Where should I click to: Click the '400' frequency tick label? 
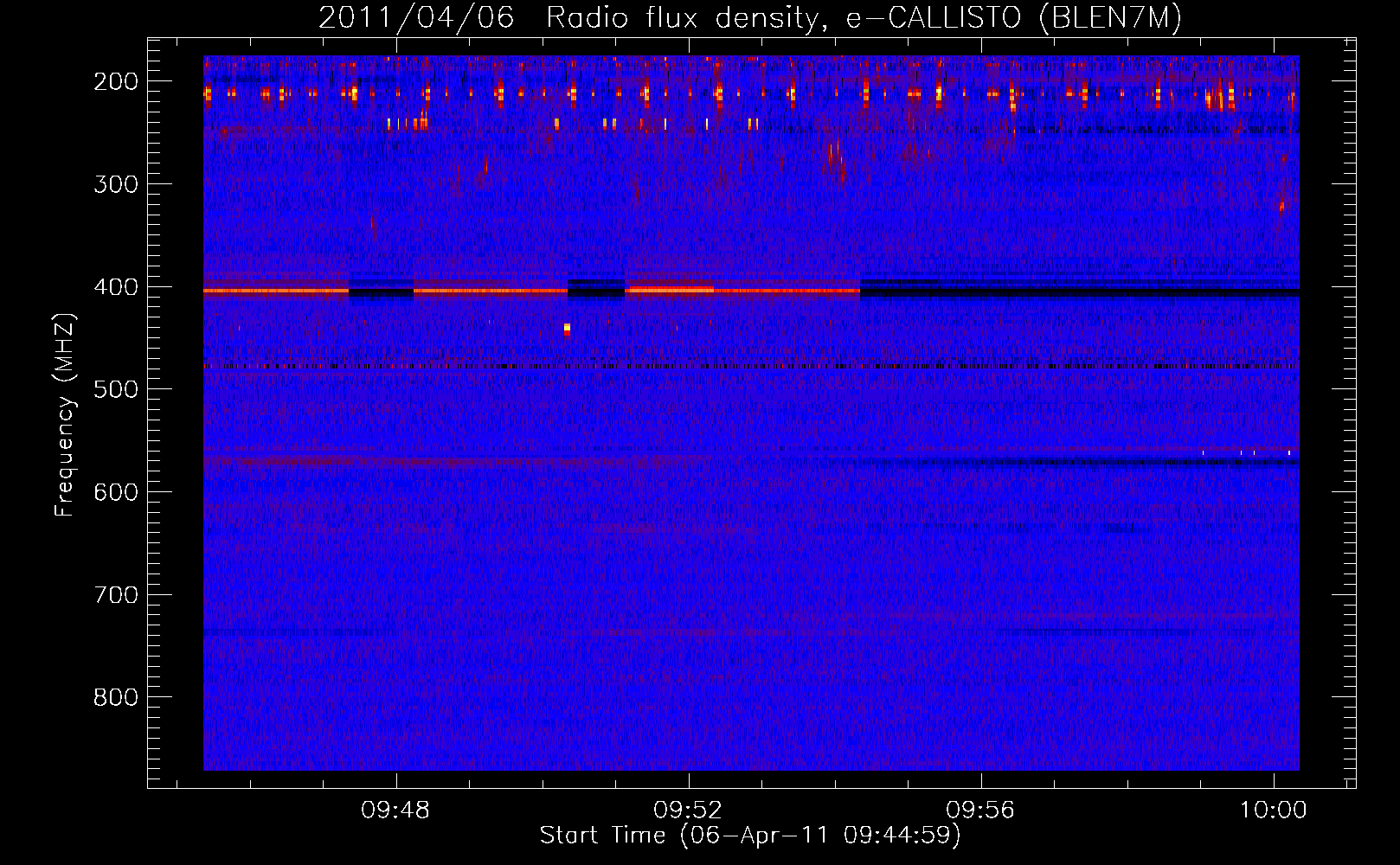116,287
